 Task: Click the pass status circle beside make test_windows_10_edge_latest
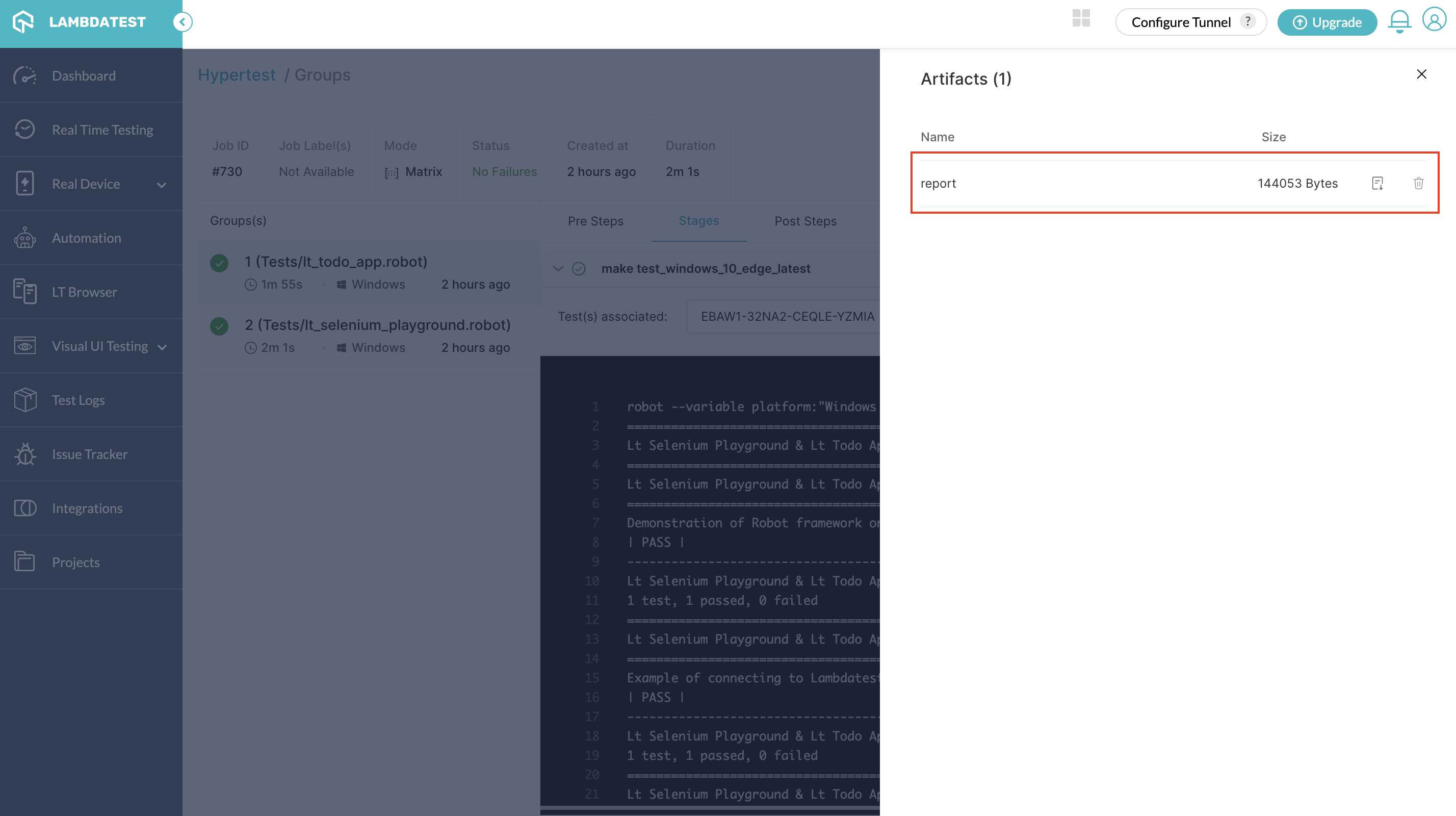pos(578,269)
